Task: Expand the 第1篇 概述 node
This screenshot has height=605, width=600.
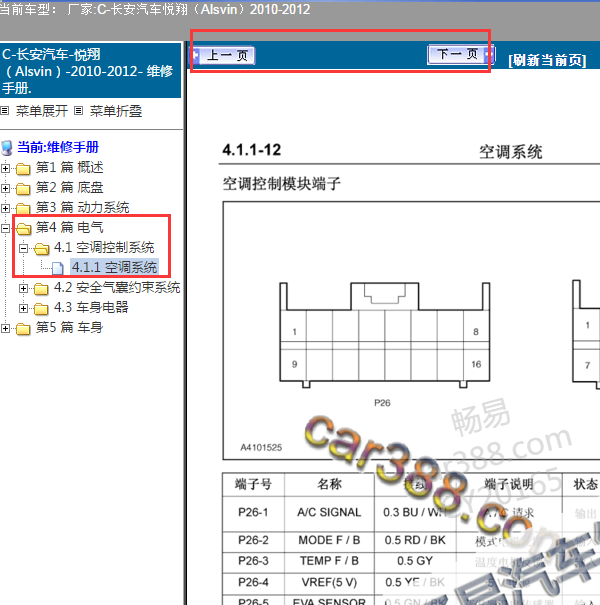Action: [x=5, y=168]
